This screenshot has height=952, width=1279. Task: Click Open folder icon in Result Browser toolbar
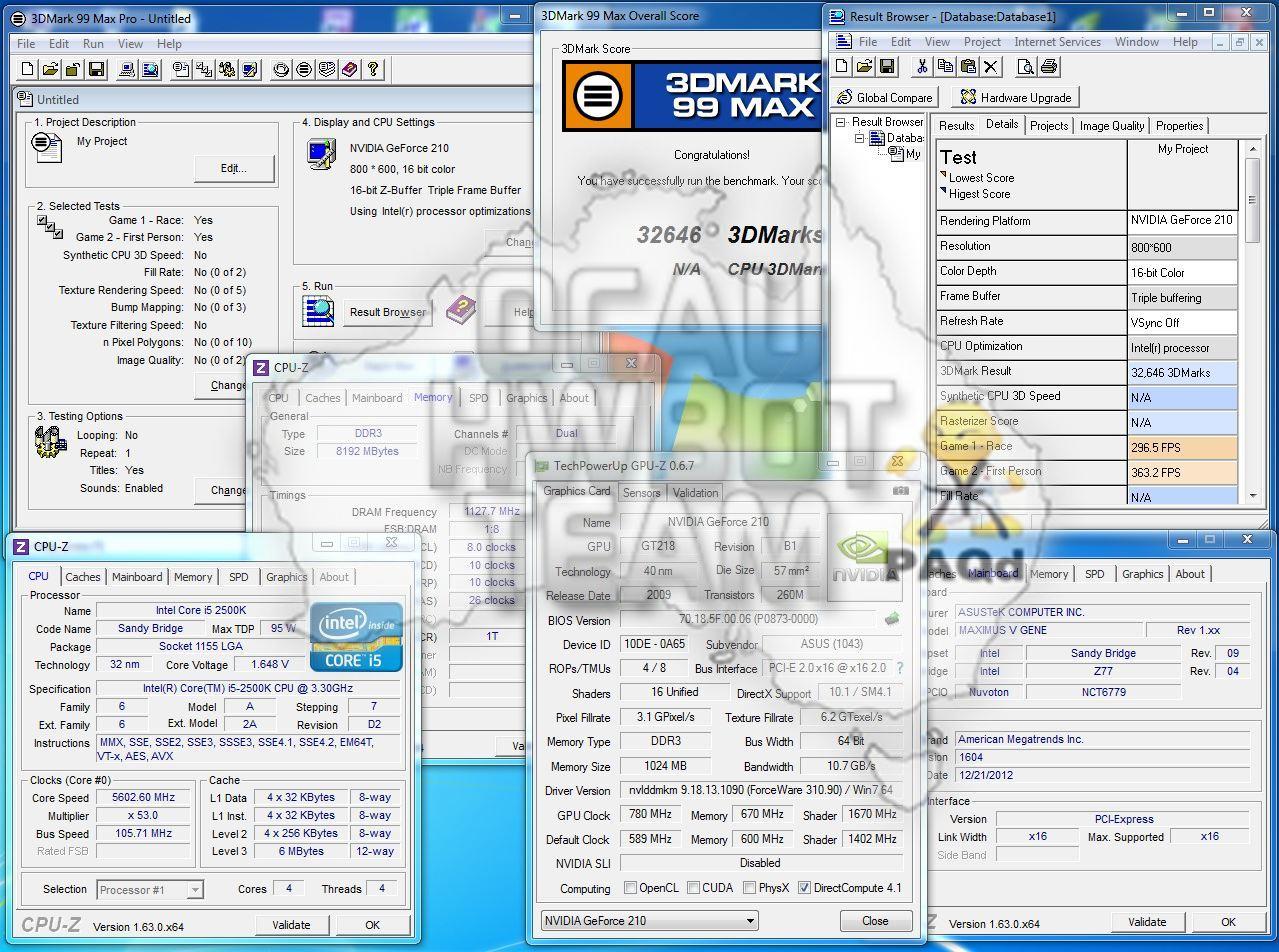(x=865, y=67)
